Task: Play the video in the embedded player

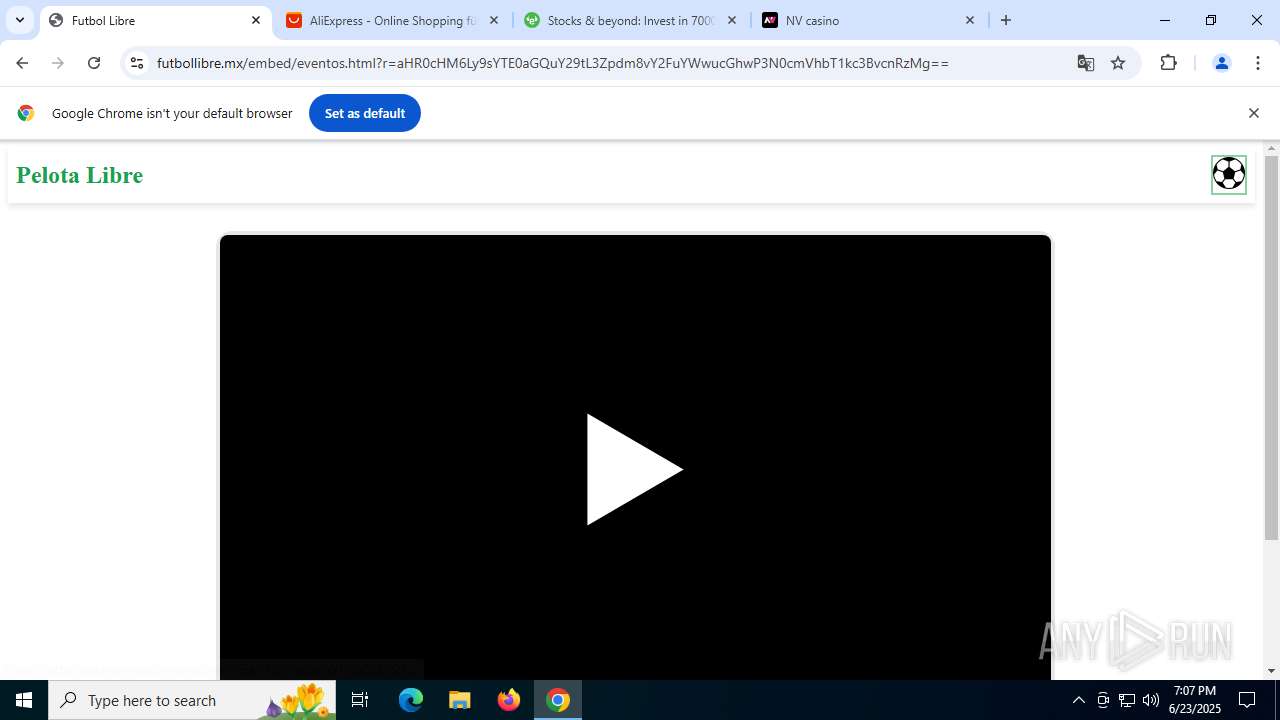Action: pos(634,469)
